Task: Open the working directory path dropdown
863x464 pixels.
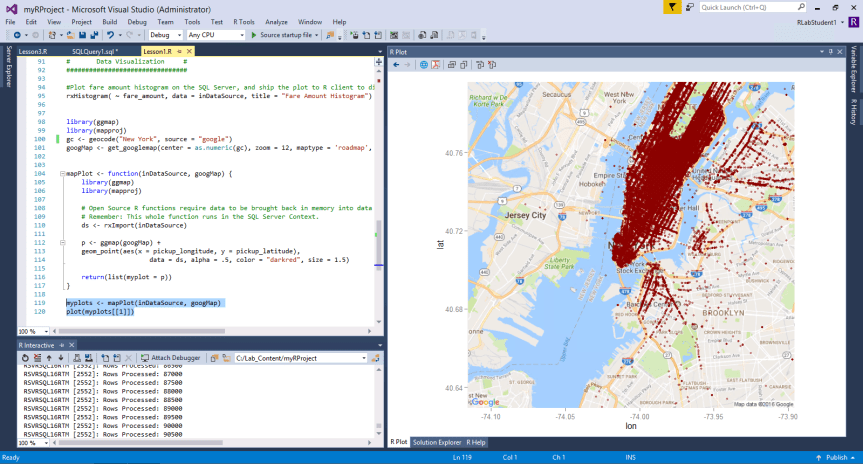Action: coord(364,358)
